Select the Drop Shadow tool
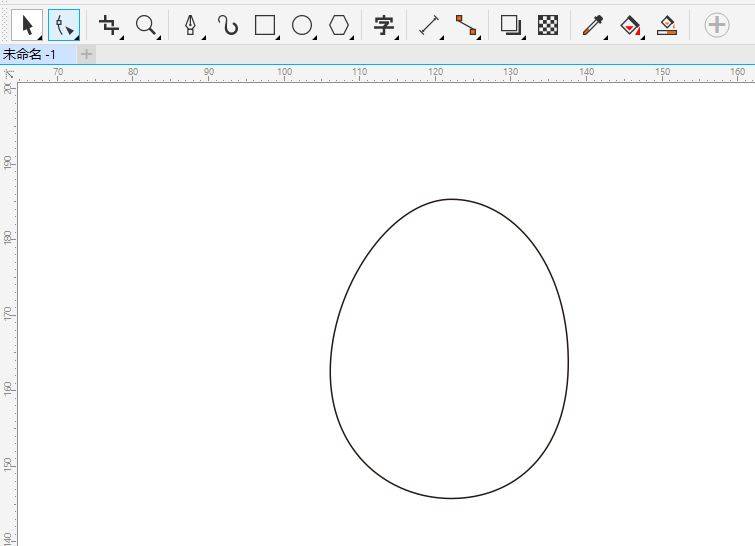The height and width of the screenshot is (546, 755). [x=511, y=25]
